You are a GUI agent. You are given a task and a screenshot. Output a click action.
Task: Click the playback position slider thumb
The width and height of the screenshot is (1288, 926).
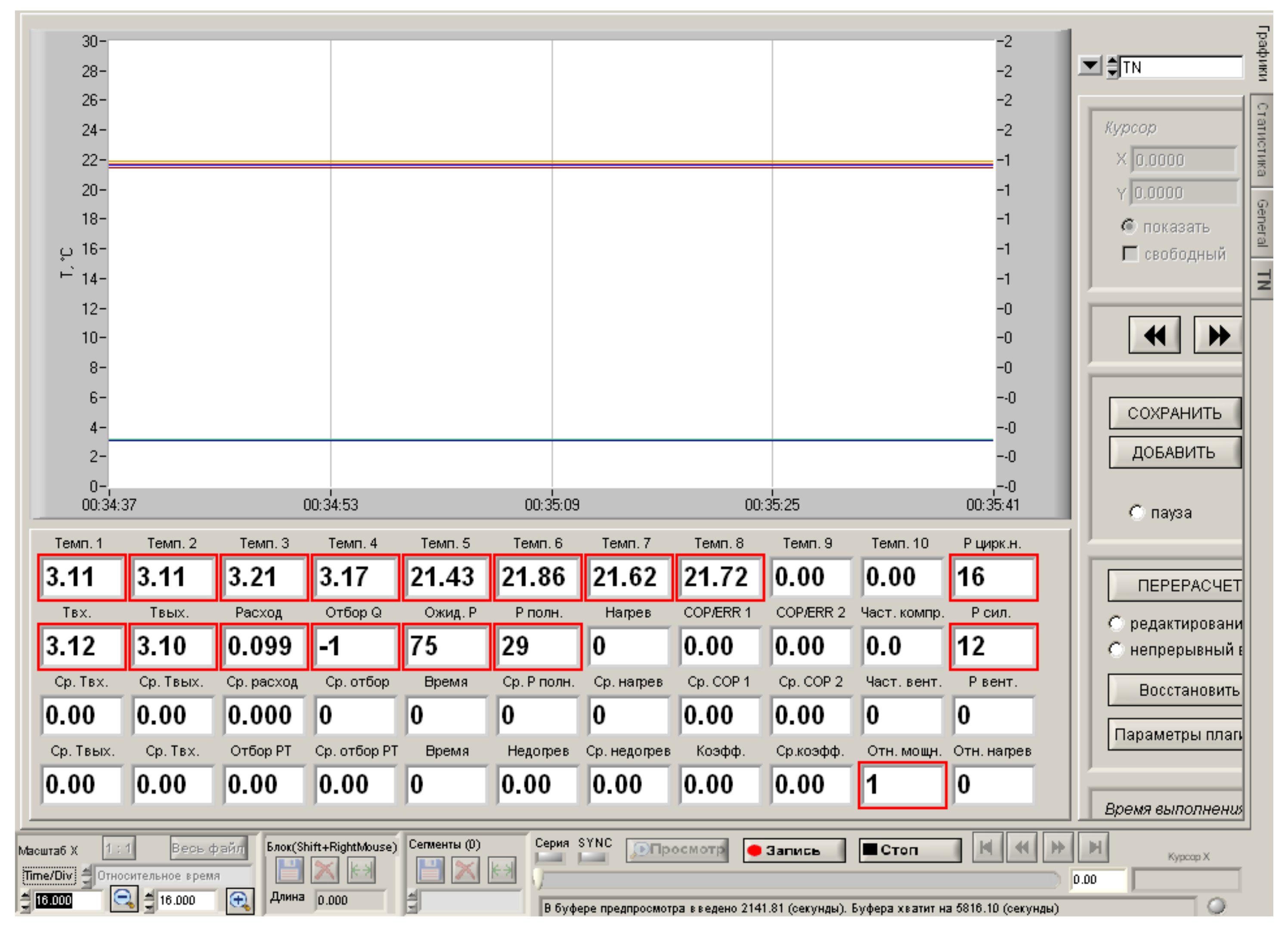pos(538,880)
